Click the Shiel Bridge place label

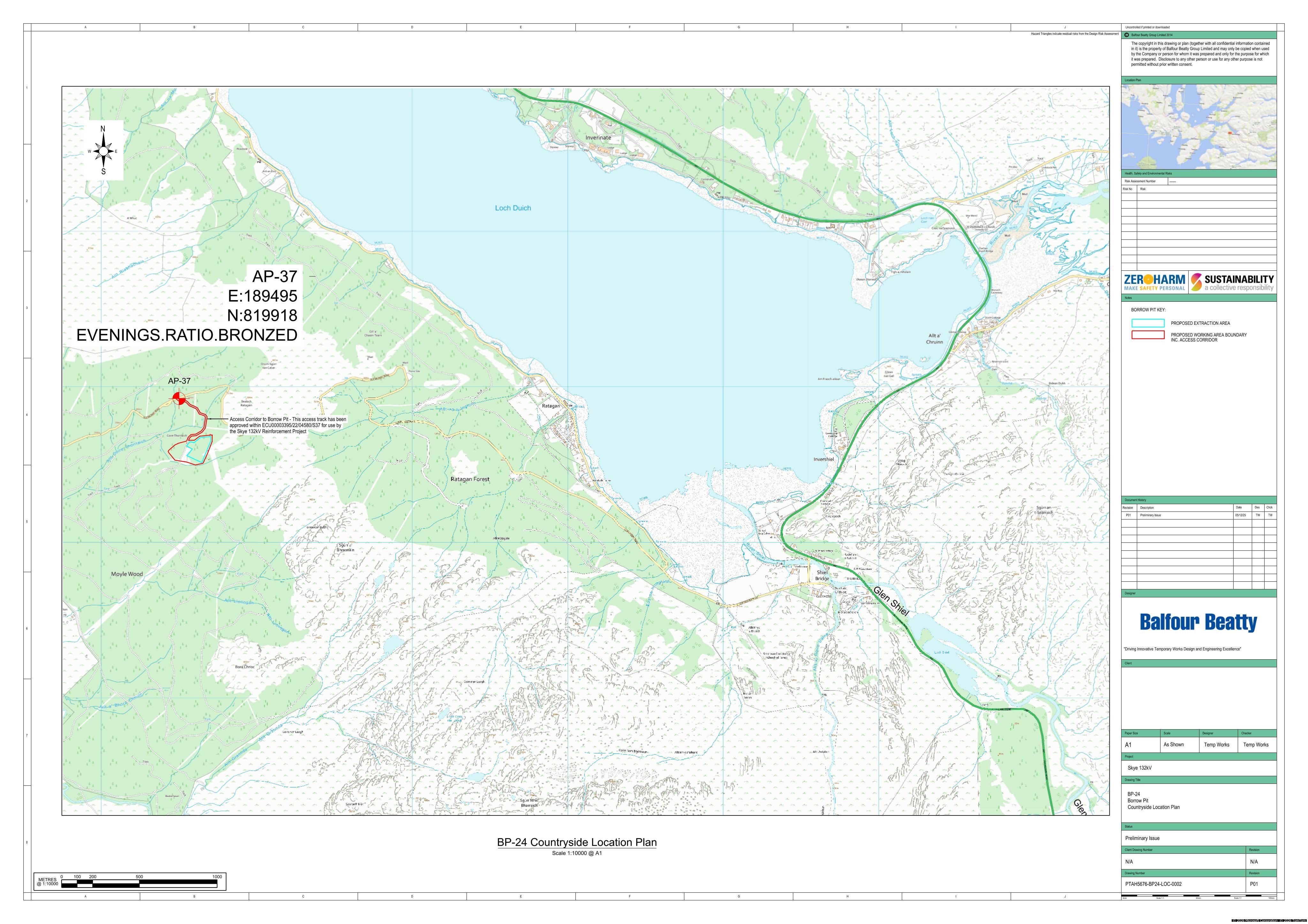click(x=822, y=575)
